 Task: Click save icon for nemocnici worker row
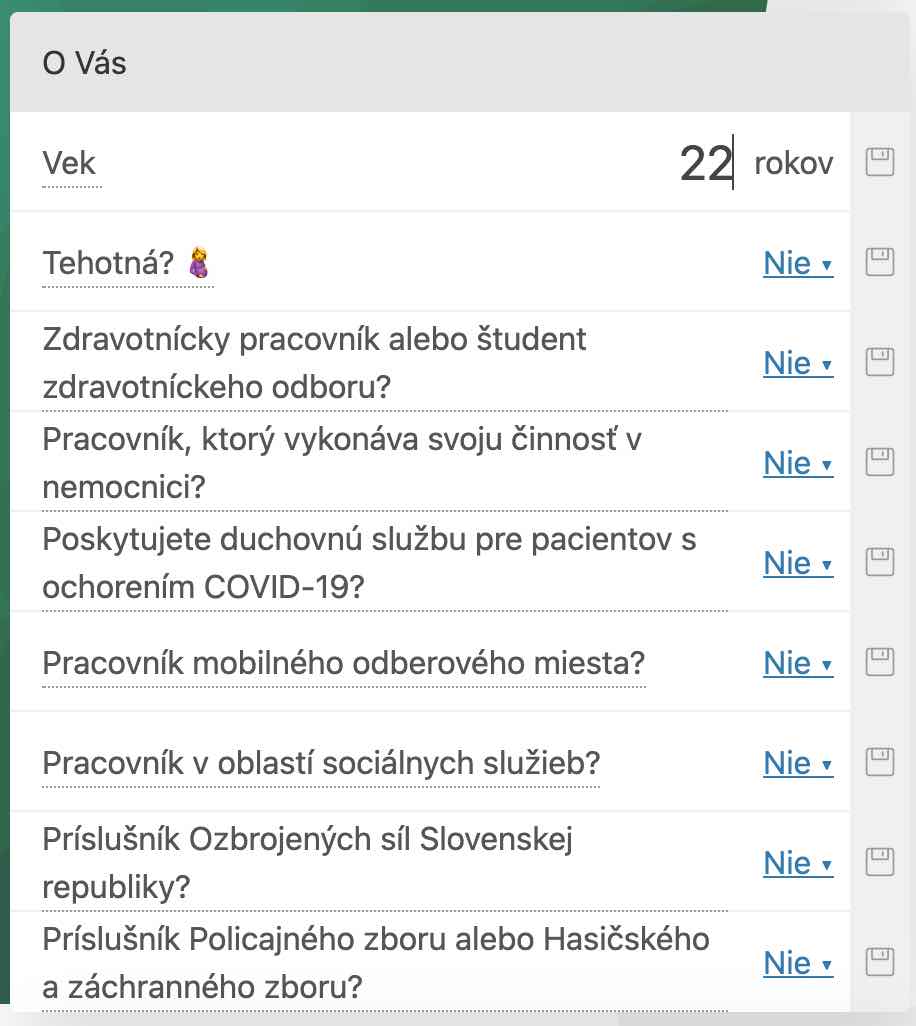click(879, 462)
